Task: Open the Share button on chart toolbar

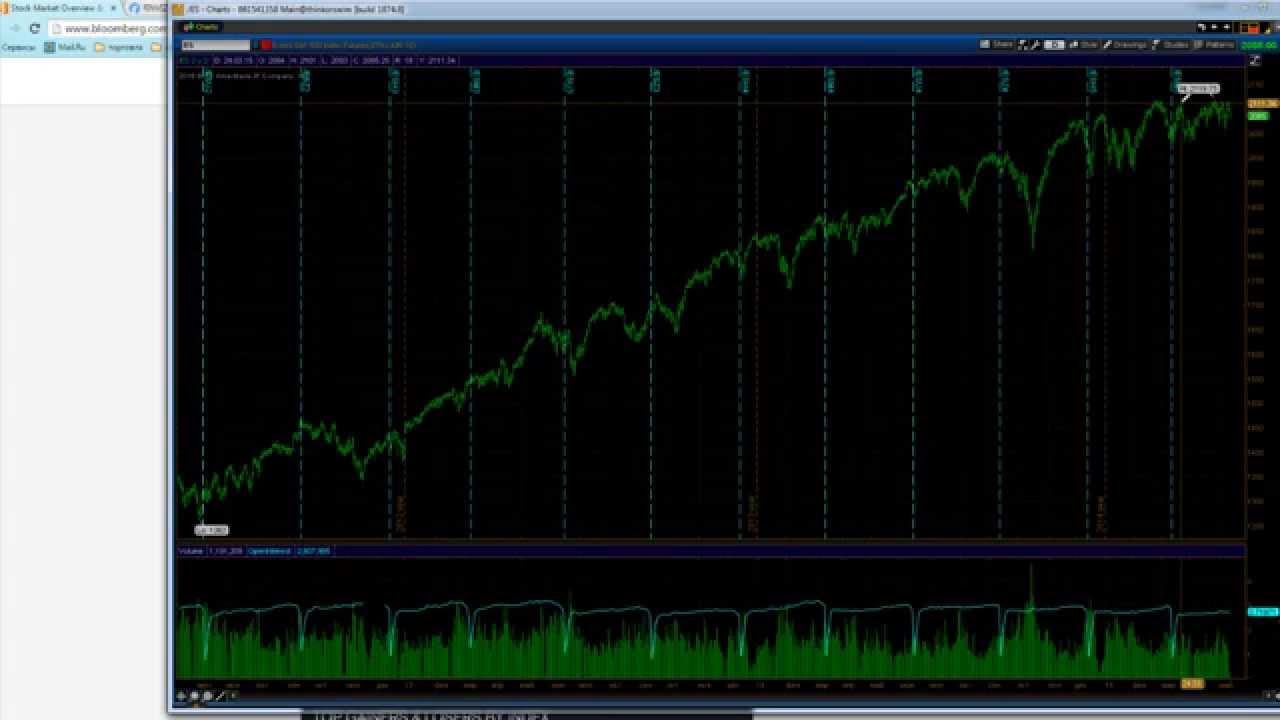Action: (x=997, y=45)
